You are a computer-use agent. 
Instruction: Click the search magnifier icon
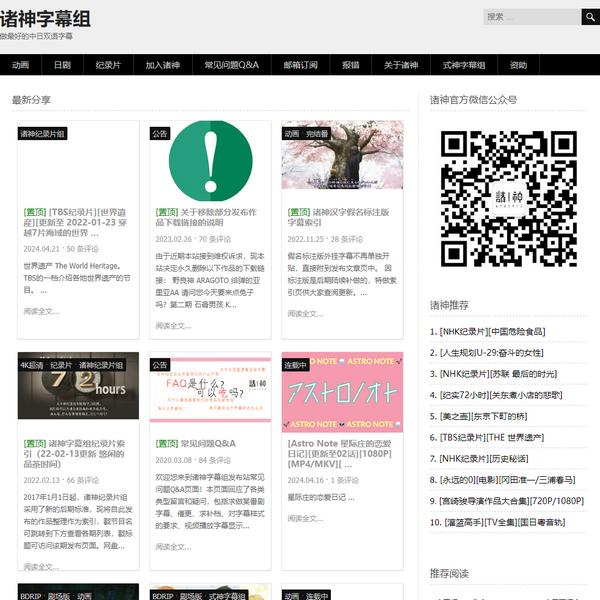[590, 17]
